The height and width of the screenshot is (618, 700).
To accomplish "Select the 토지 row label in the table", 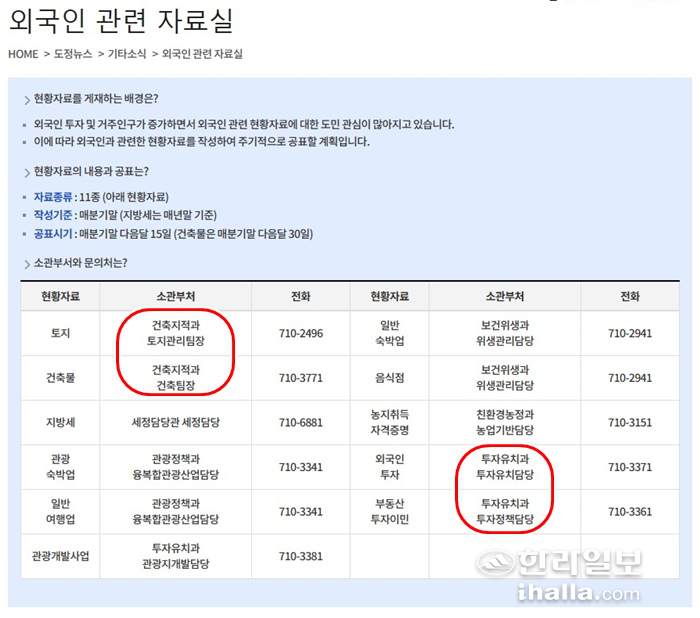I will click(x=60, y=333).
